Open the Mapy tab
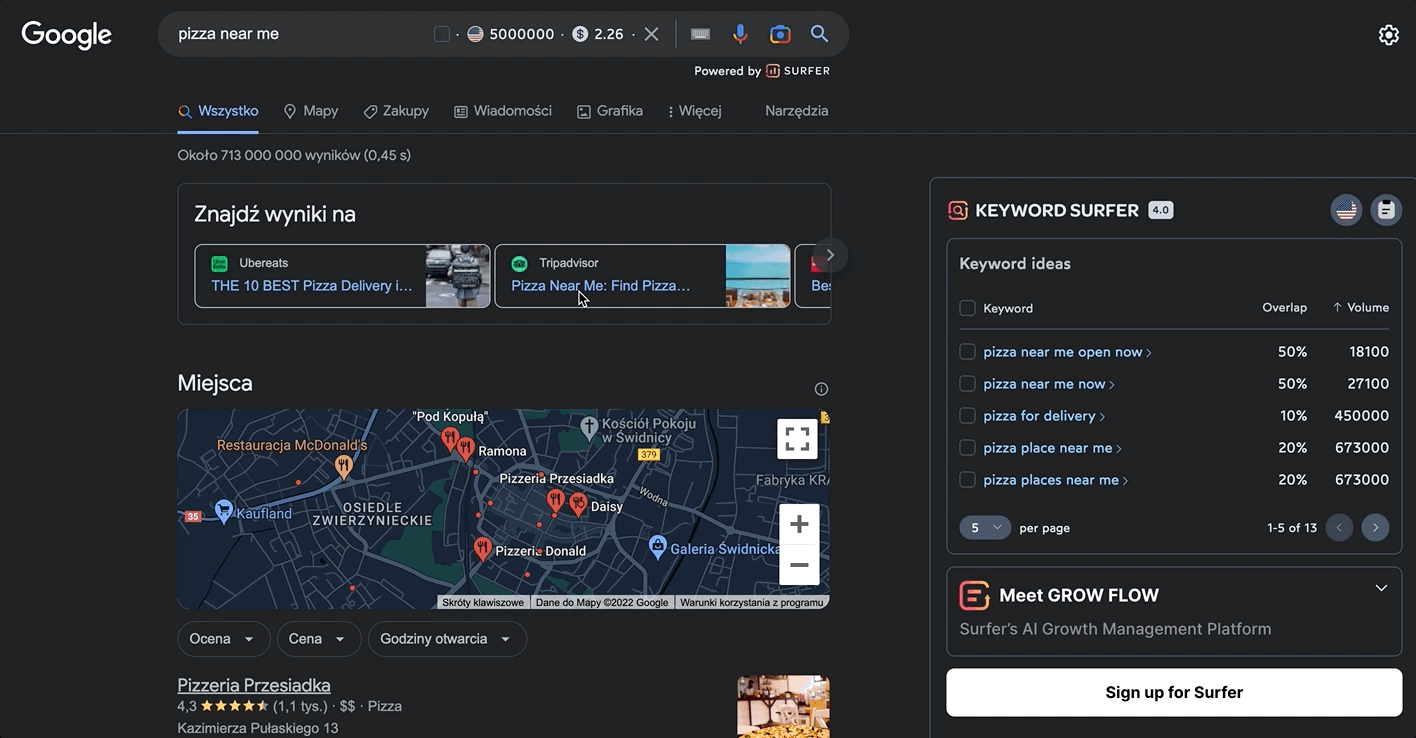 (x=311, y=111)
